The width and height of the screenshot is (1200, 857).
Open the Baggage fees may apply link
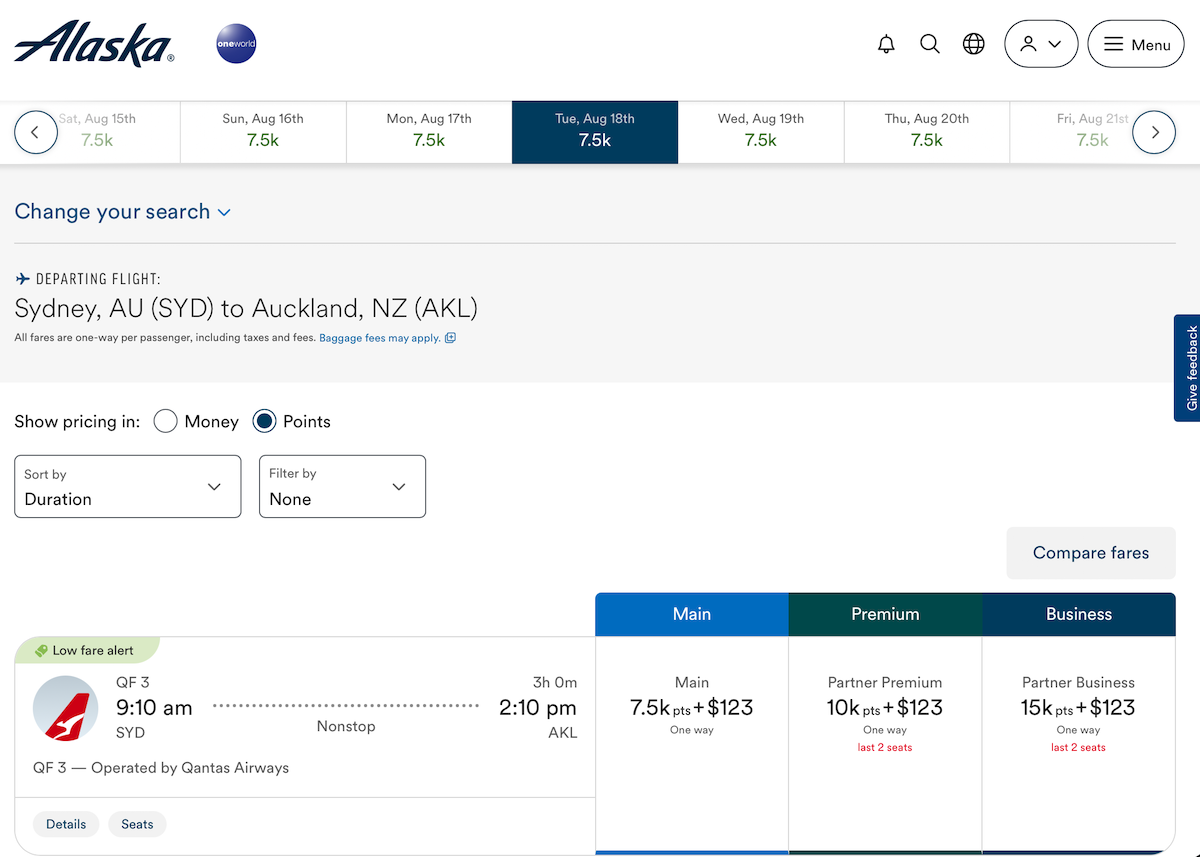coord(379,338)
